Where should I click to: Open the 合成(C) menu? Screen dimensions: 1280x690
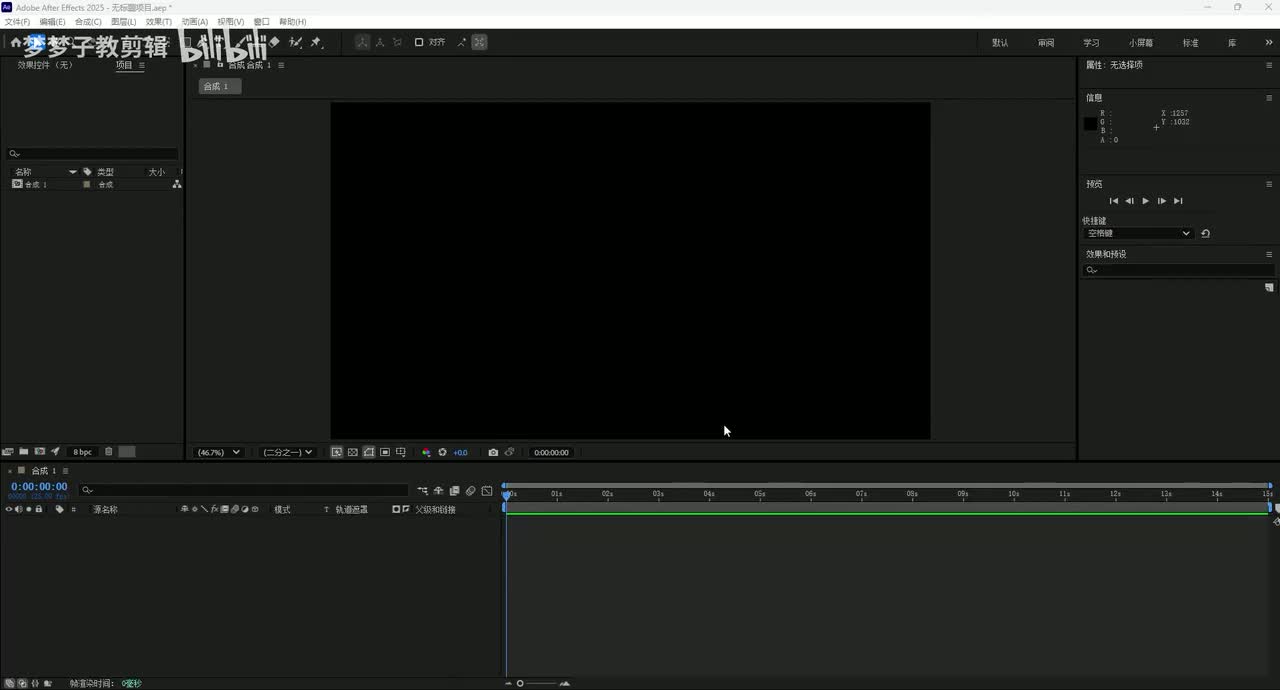click(88, 21)
